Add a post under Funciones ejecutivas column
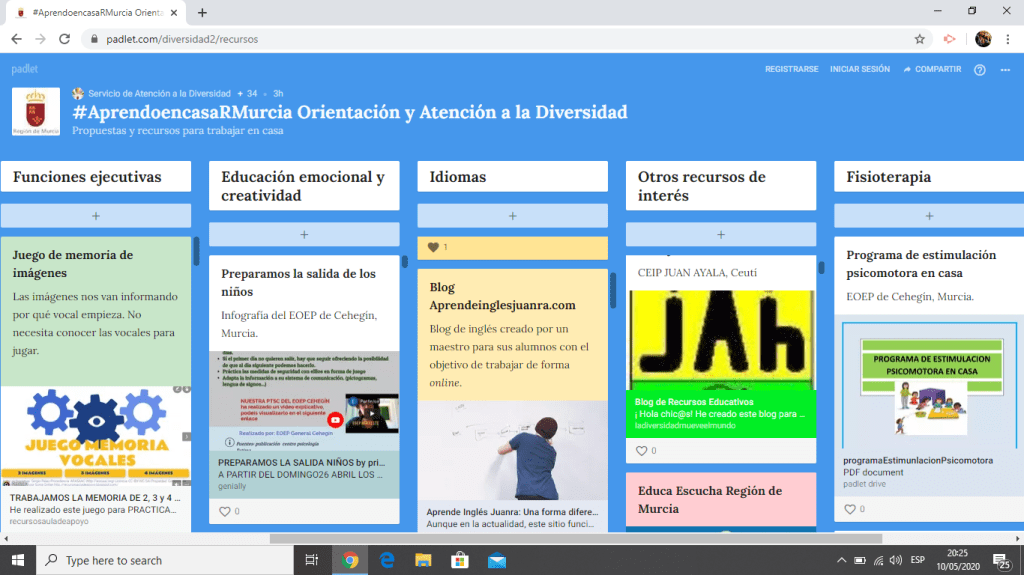The height and width of the screenshot is (575, 1024). 95,215
